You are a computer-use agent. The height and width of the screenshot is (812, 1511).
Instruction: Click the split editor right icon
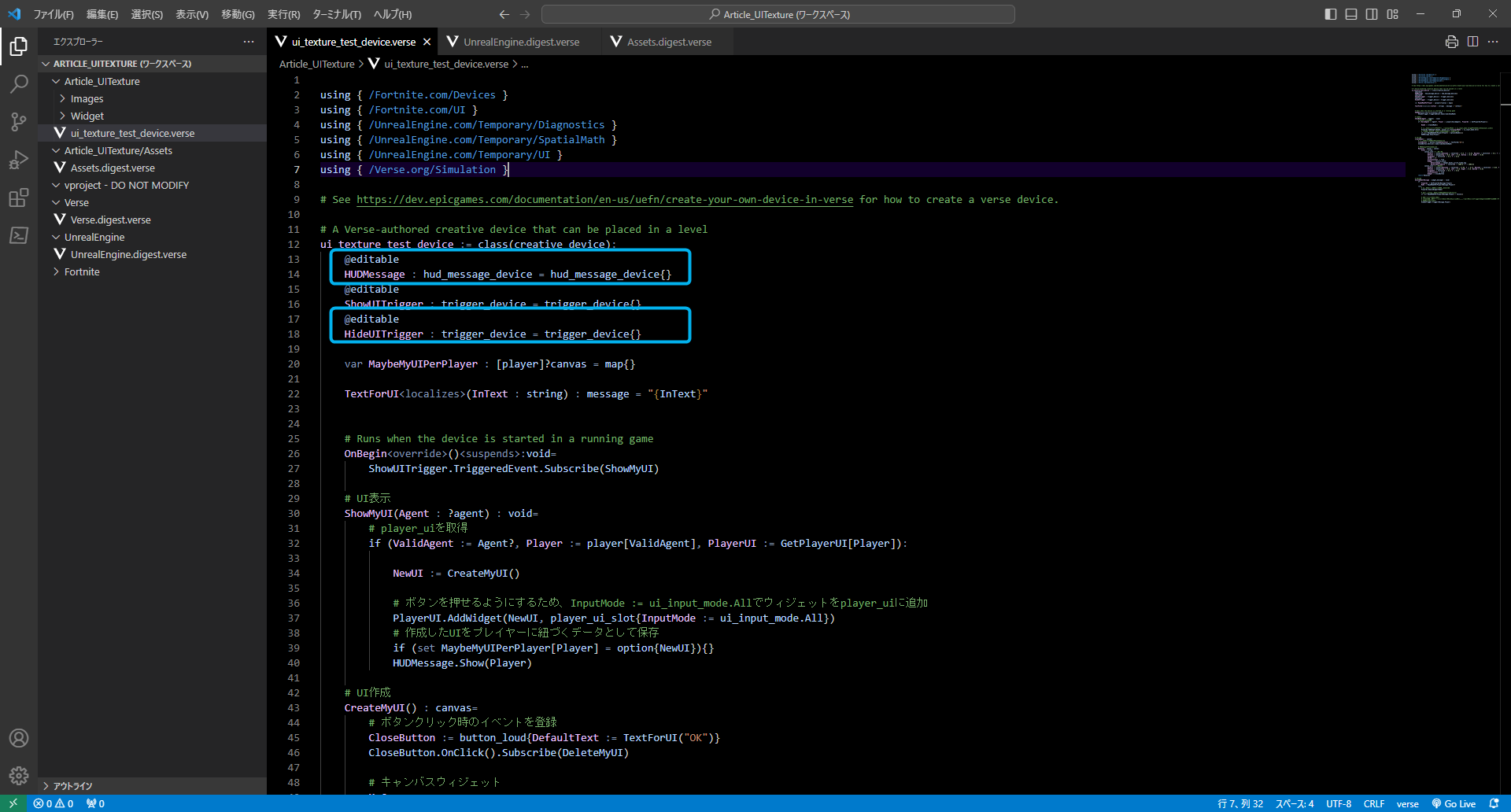(x=1472, y=42)
